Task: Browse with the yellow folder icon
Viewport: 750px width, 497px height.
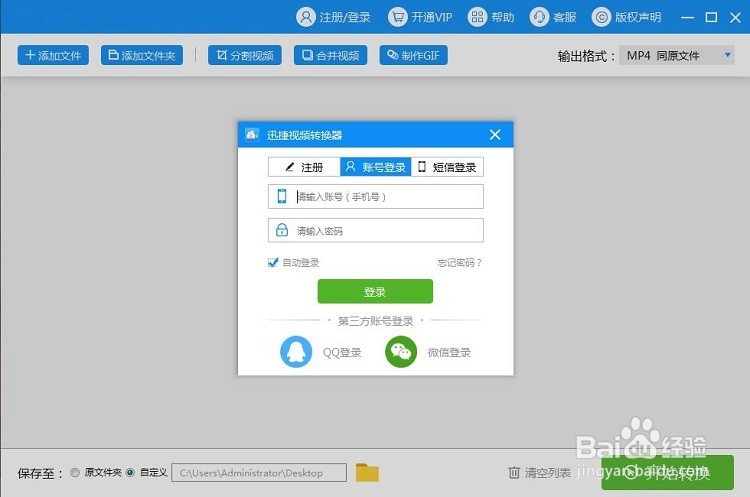Action: (x=367, y=473)
